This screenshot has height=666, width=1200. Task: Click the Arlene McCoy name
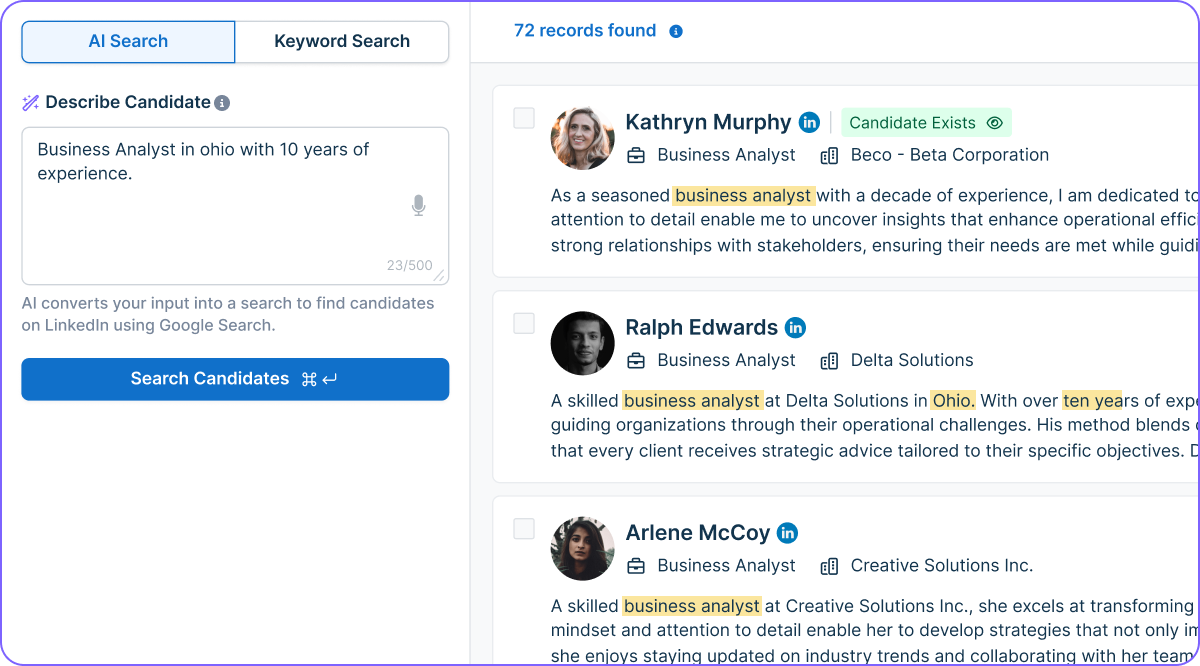(697, 532)
